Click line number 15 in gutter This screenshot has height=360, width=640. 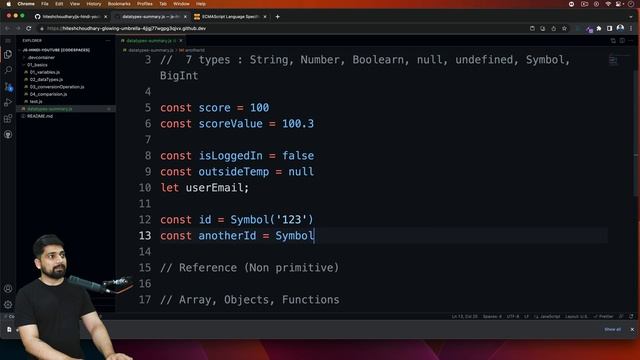point(145,268)
